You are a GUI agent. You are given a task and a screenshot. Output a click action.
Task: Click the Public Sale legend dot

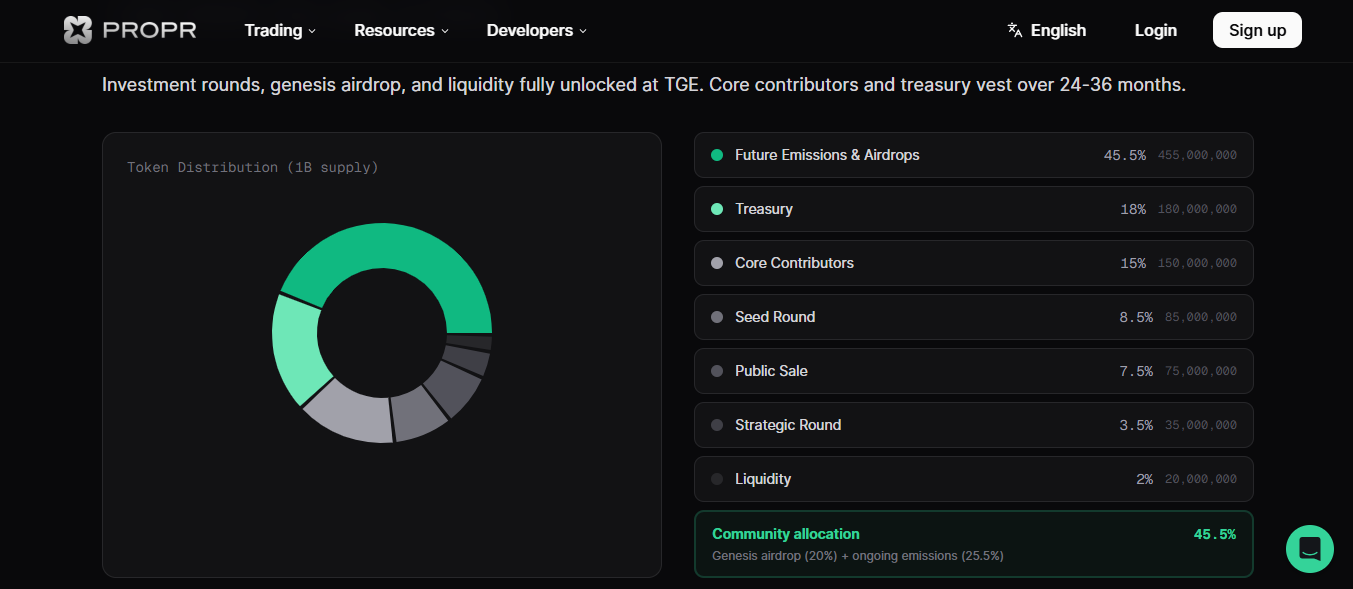[716, 371]
